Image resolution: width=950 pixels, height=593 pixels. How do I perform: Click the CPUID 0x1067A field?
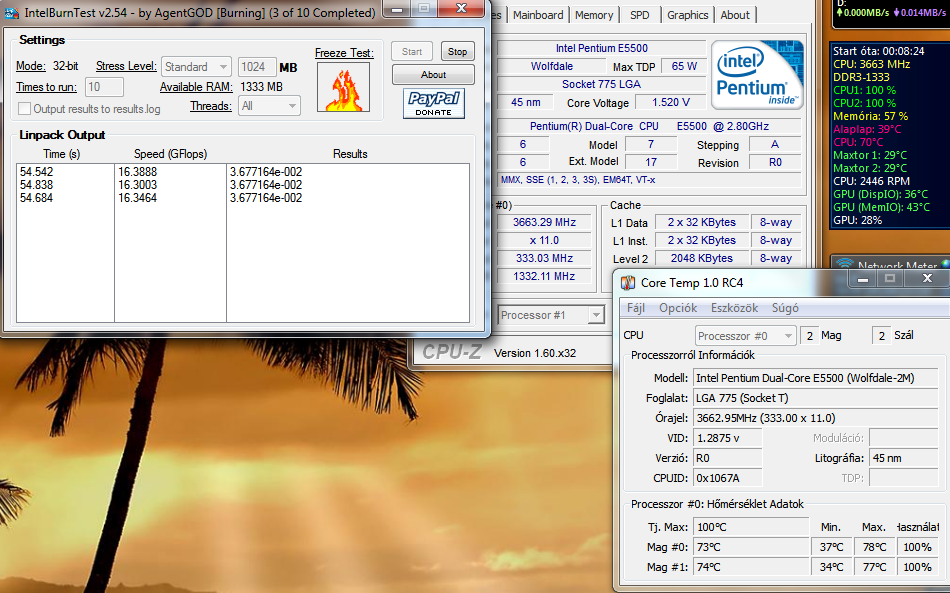click(727, 478)
